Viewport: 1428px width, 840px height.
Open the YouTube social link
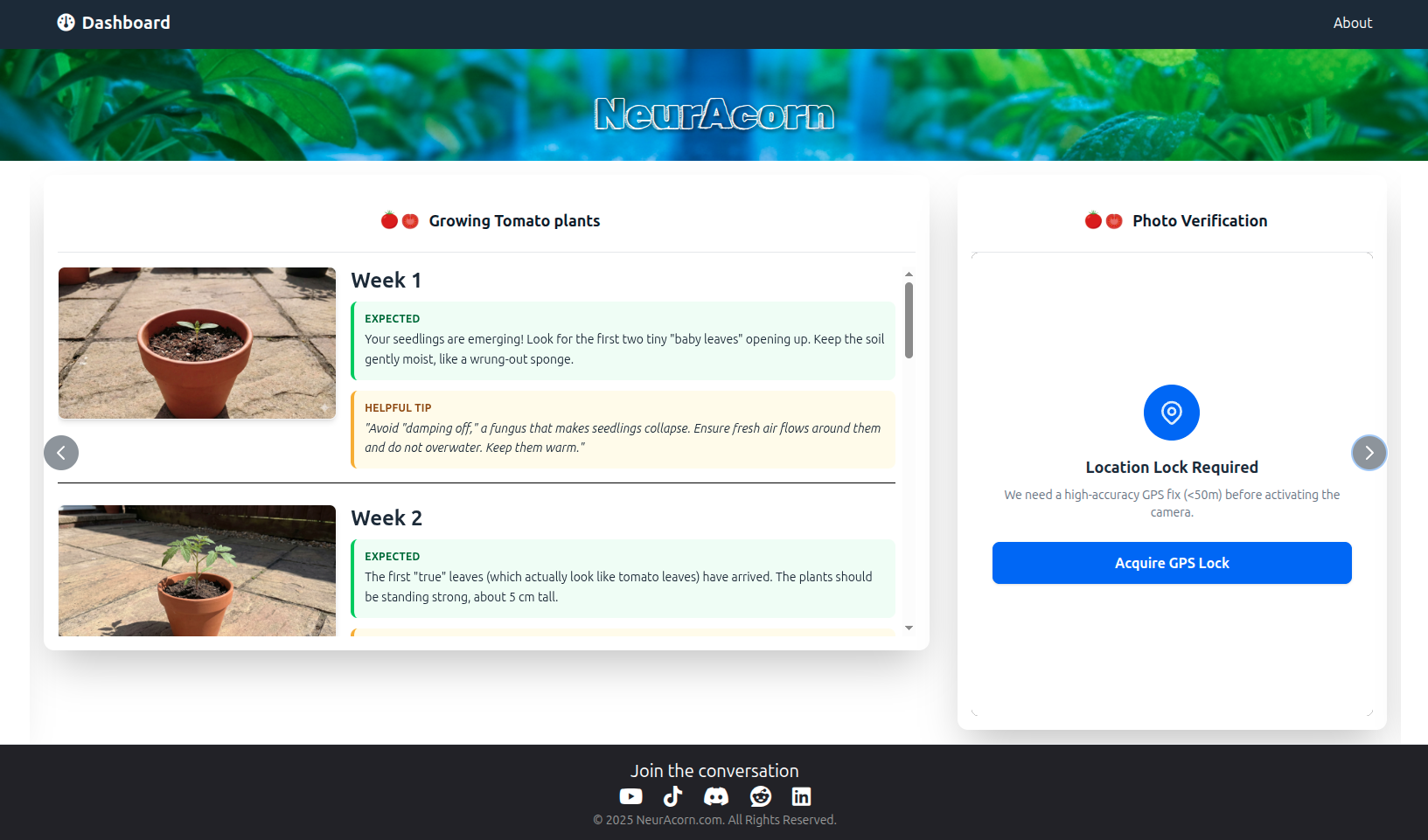(630, 796)
